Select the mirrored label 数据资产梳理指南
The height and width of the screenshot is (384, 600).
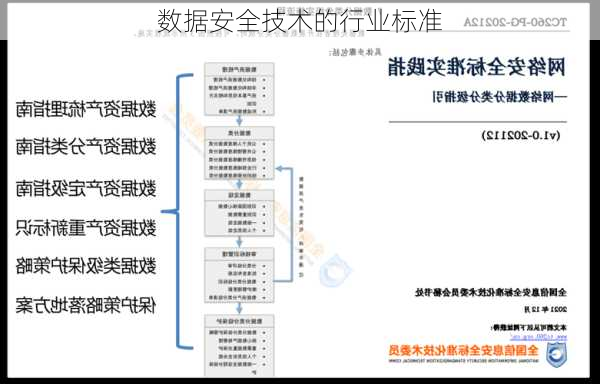[x=86, y=109]
